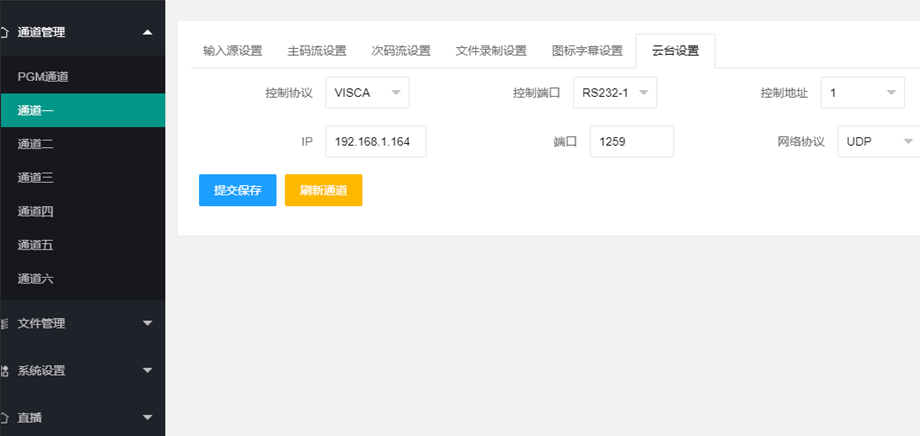Screen dimensions: 920x436
Task: Click the 端口 field showing 1259
Action: click(x=631, y=141)
